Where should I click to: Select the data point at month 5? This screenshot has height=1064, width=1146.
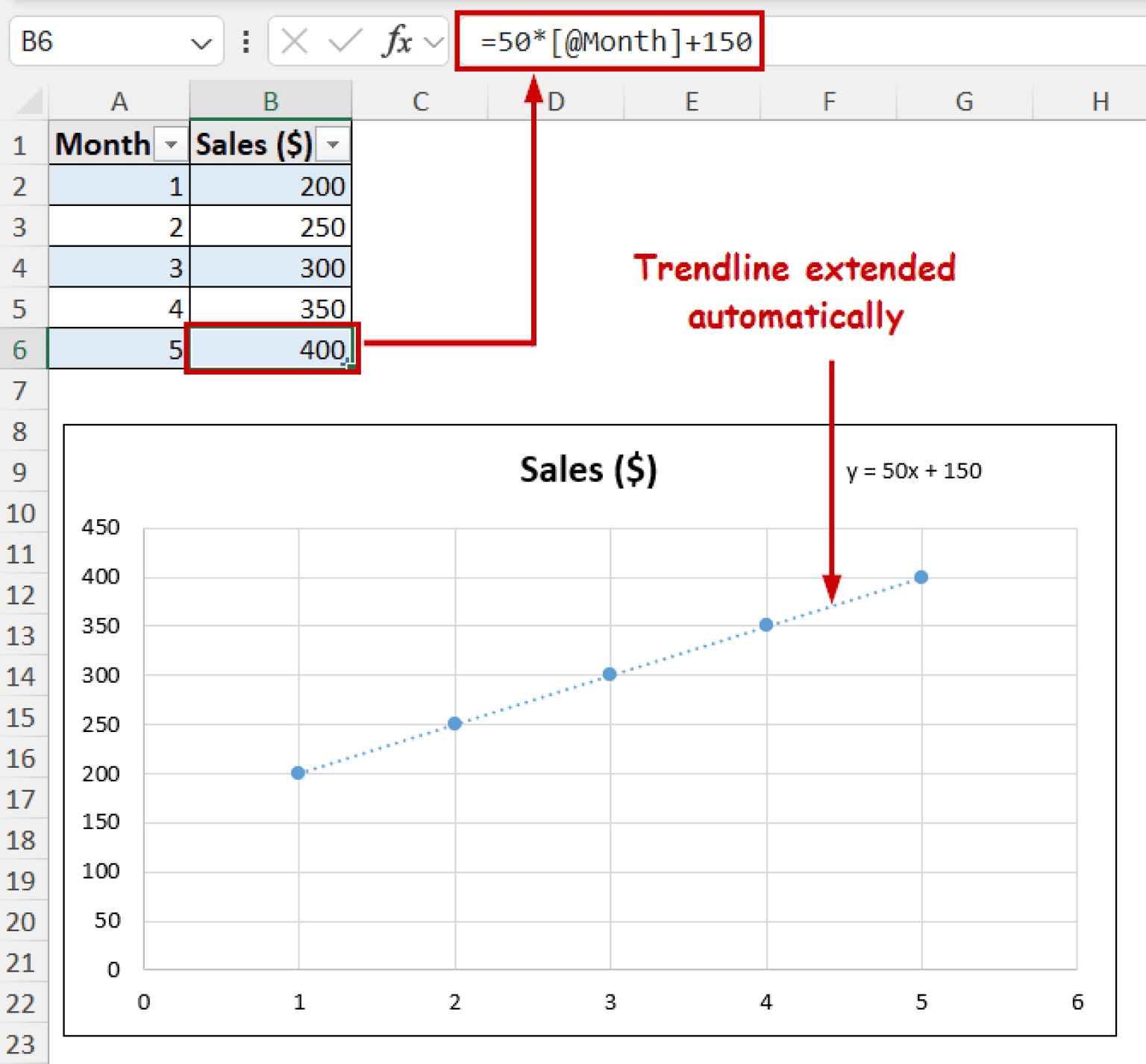click(x=921, y=576)
